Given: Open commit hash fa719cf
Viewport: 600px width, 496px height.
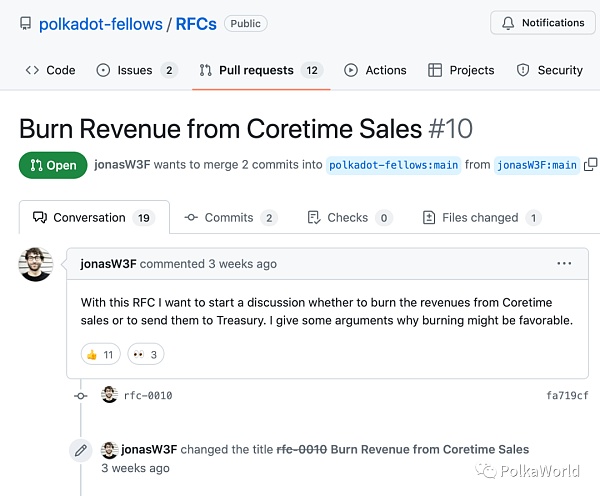Looking at the screenshot, I should coord(568,396).
